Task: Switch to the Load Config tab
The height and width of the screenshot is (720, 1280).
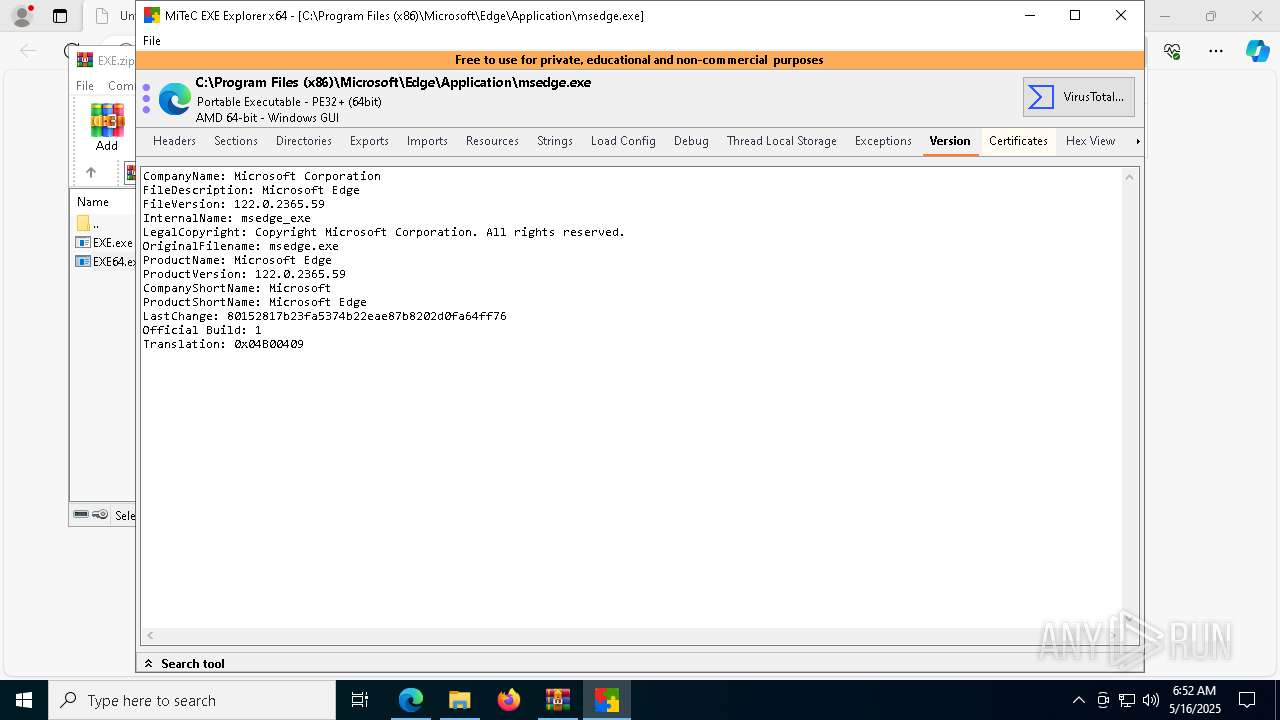Action: [x=623, y=141]
